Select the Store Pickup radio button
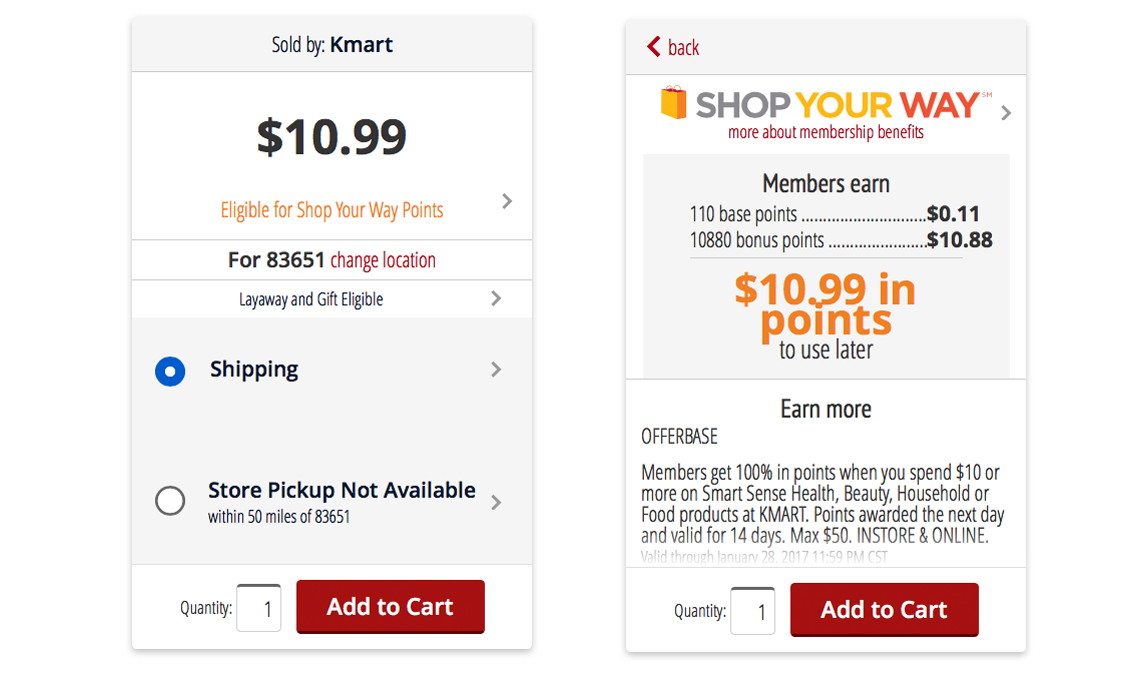This screenshot has width=1140, height=674. click(170, 500)
